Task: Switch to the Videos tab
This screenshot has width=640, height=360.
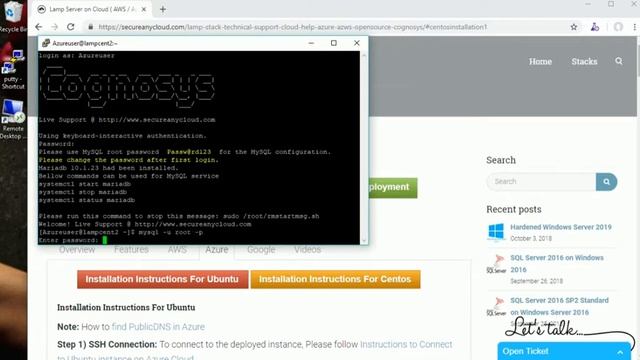Action: tap(307, 249)
